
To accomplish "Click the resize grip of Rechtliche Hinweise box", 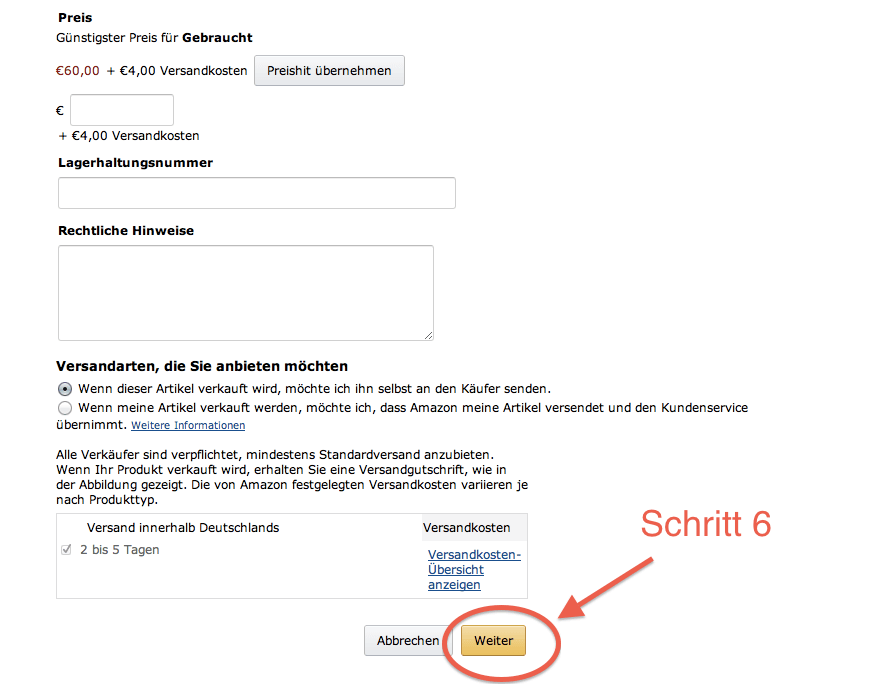I will 429,335.
